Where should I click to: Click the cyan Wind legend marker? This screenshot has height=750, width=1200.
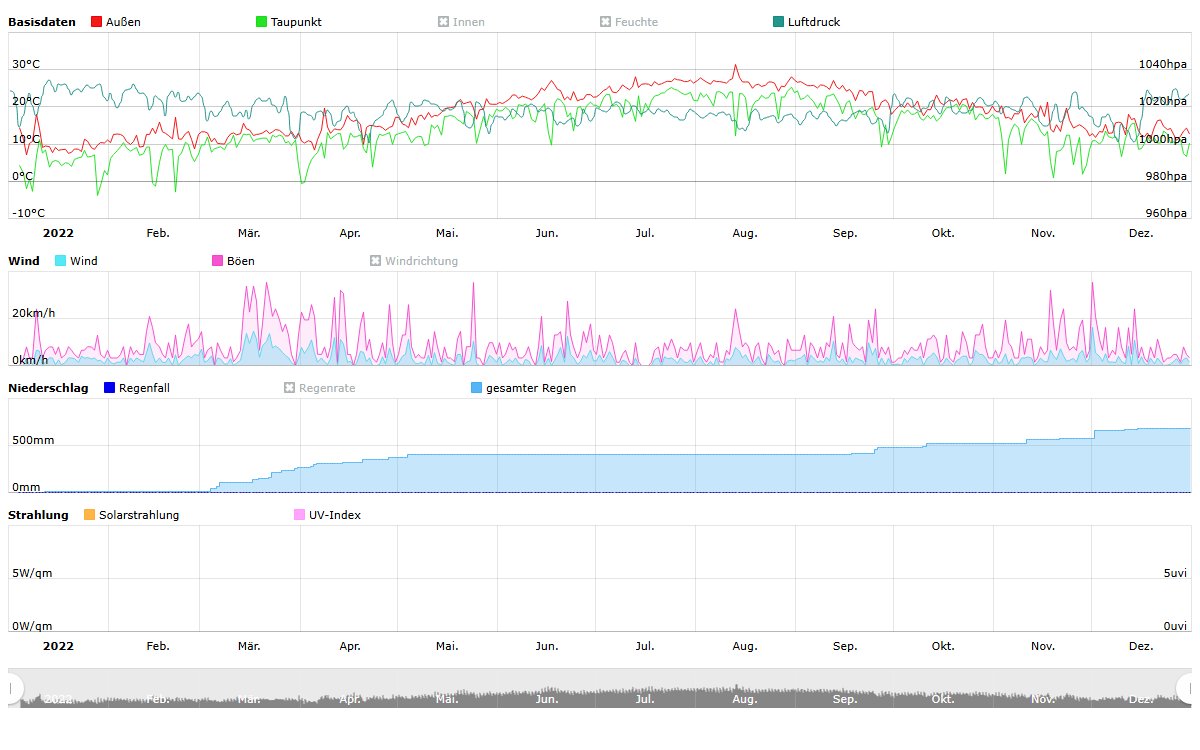pyautogui.click(x=61, y=261)
